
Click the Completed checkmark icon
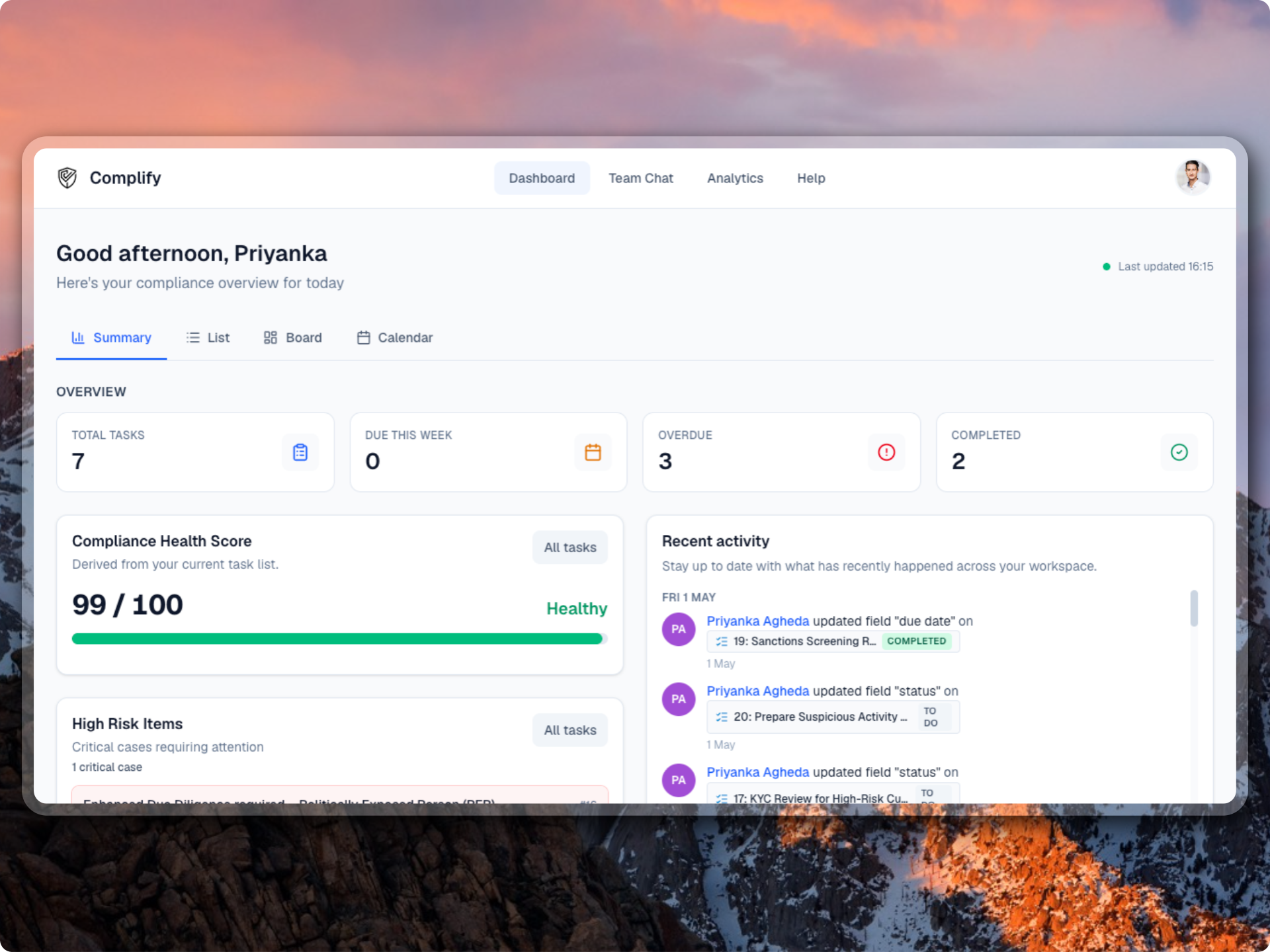[1179, 452]
